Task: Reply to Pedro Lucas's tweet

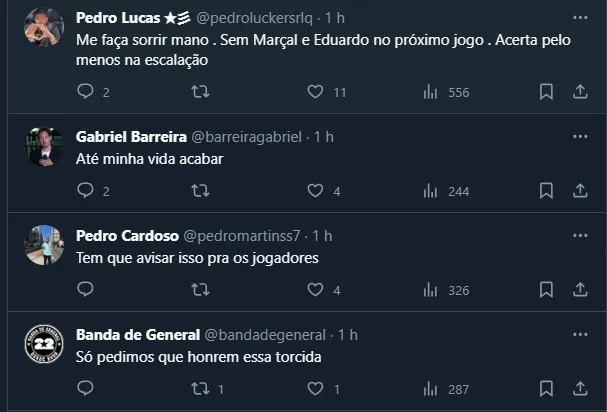Action: click(86, 92)
